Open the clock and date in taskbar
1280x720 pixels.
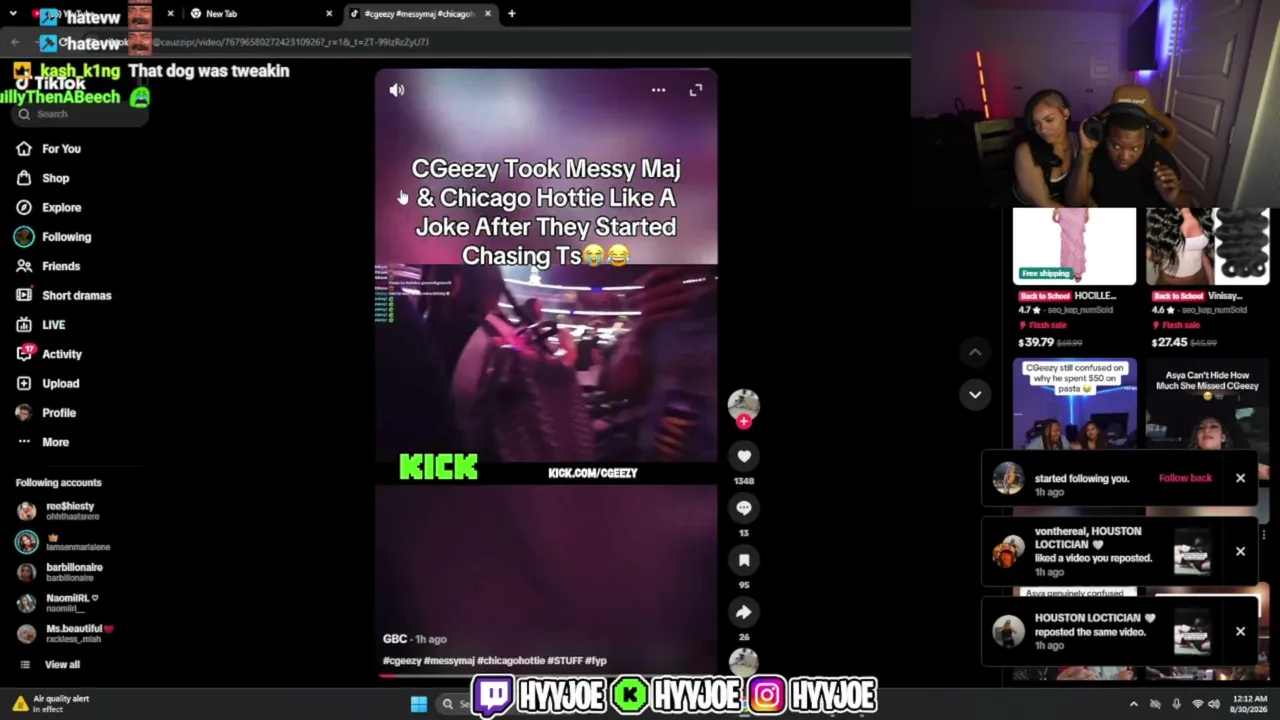point(1251,704)
